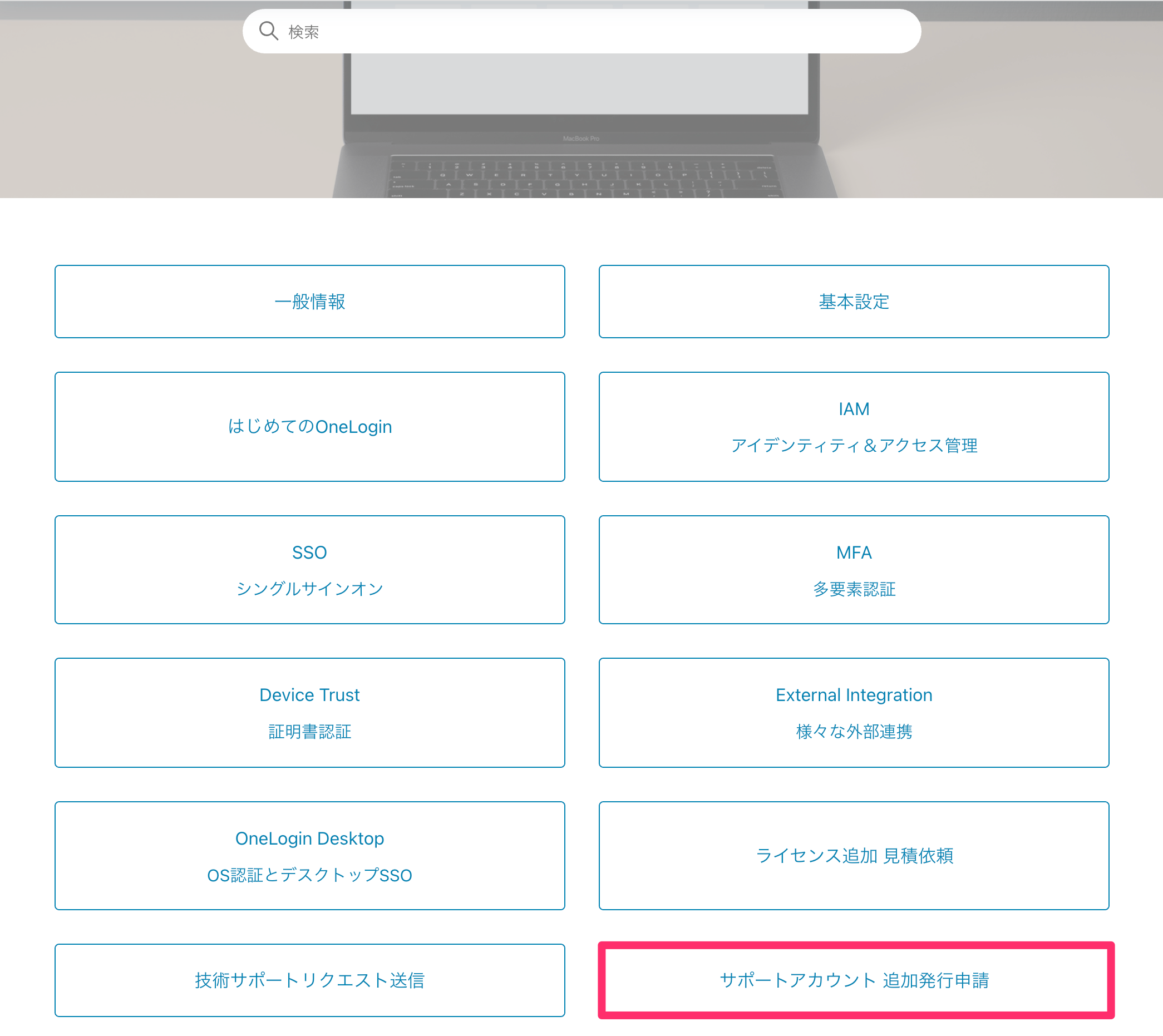Open the SSO シングルサインオン tile
Image resolution: width=1163 pixels, height=1036 pixels.
tap(310, 570)
